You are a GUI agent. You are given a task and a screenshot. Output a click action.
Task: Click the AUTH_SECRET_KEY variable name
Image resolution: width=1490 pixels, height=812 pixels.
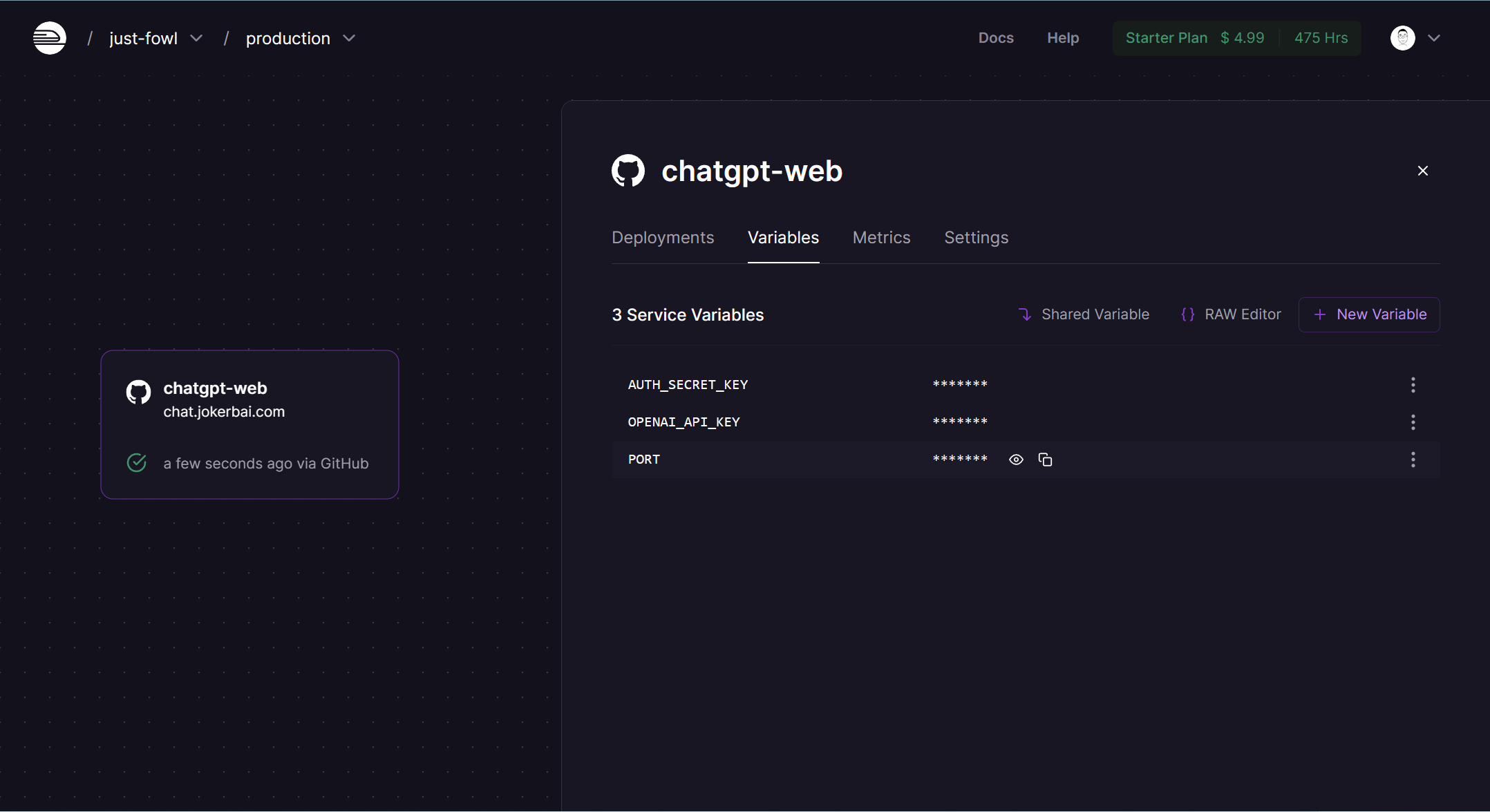[688, 385]
